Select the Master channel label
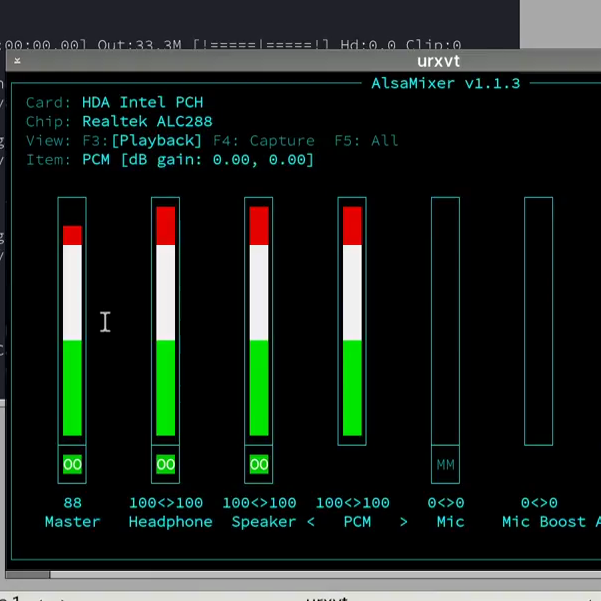Image resolution: width=601 pixels, height=601 pixels. [x=72, y=522]
